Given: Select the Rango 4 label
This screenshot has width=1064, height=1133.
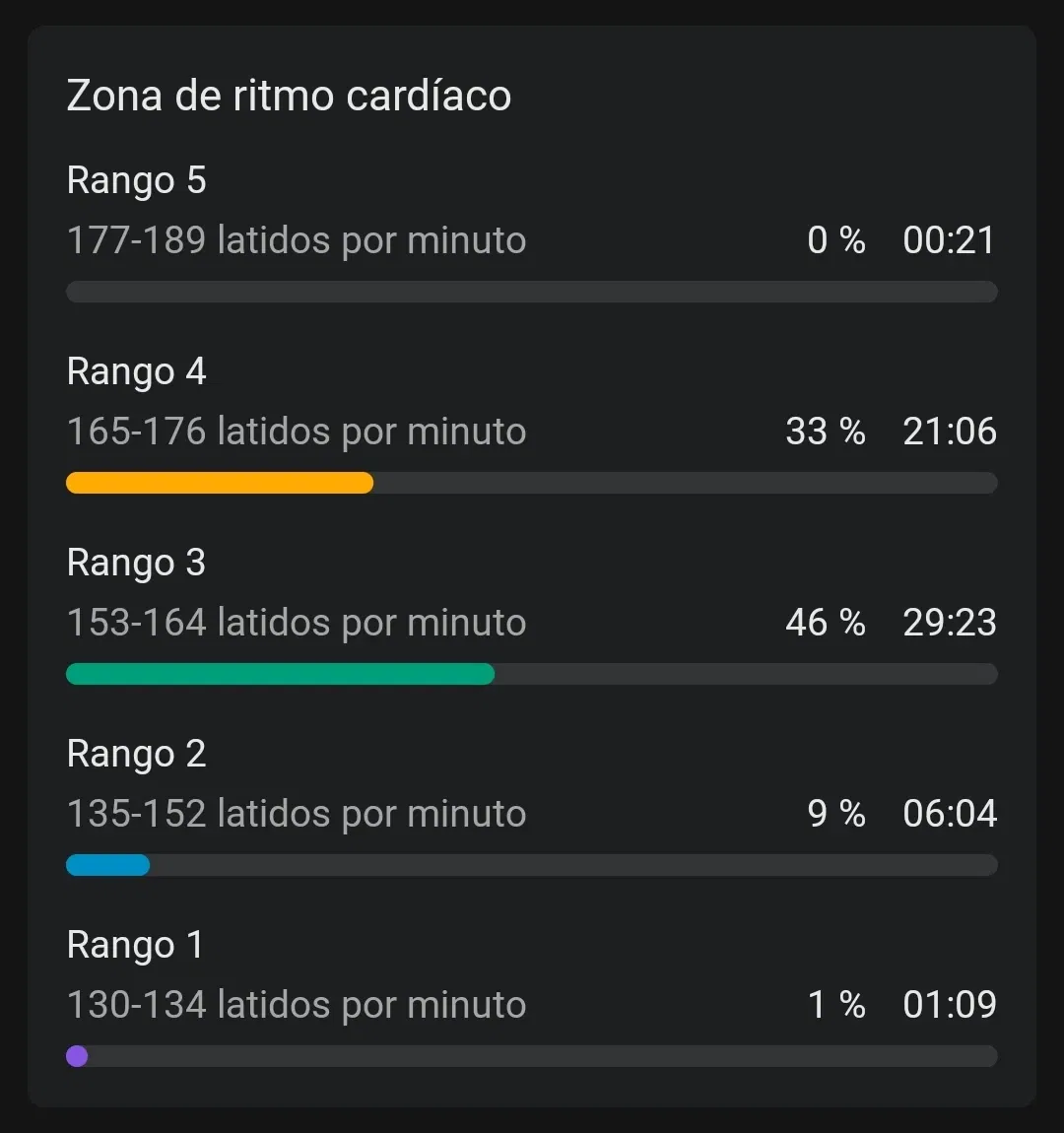Looking at the screenshot, I should pyautogui.click(x=137, y=371).
